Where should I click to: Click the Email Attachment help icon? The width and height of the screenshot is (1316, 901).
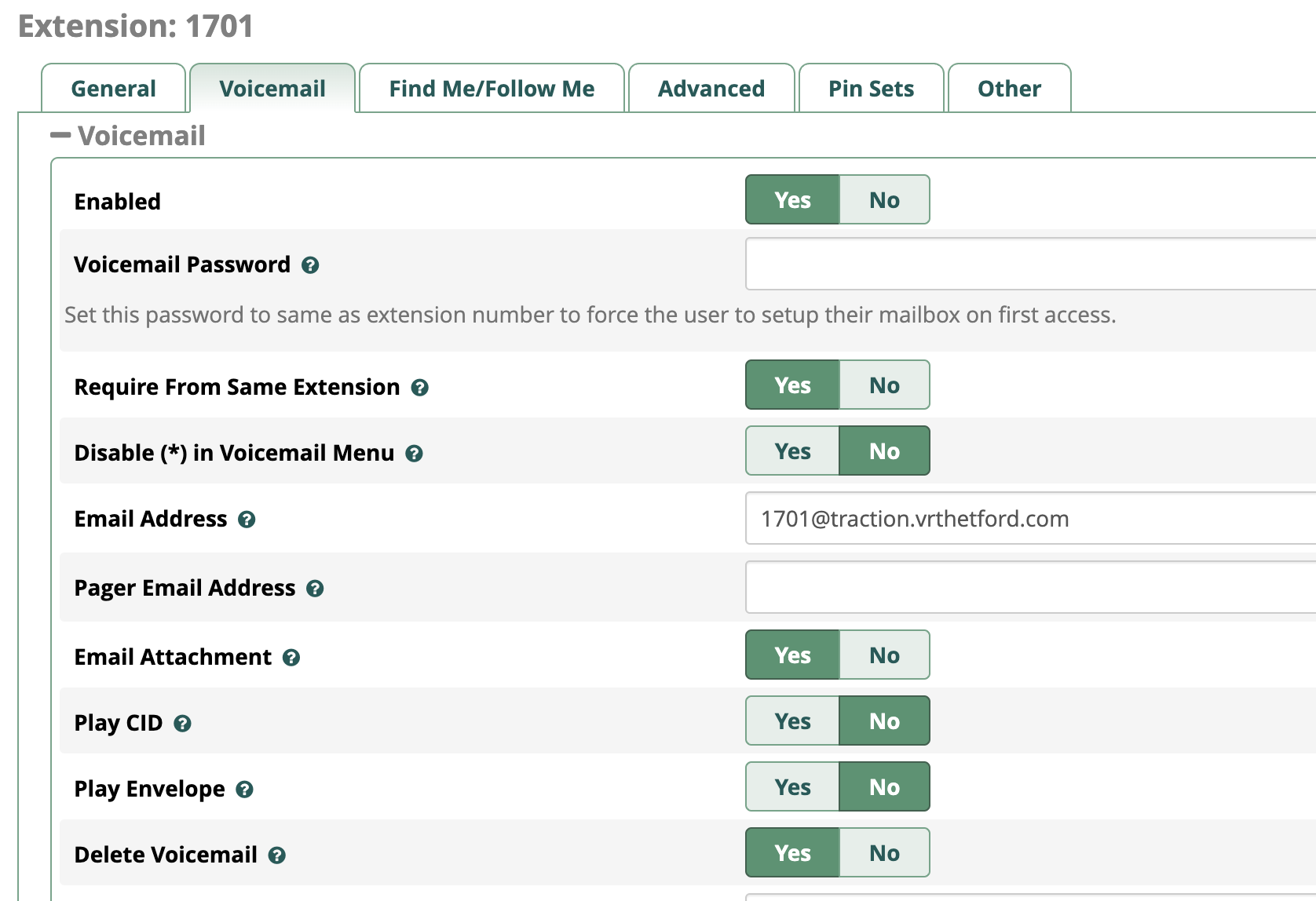click(291, 658)
